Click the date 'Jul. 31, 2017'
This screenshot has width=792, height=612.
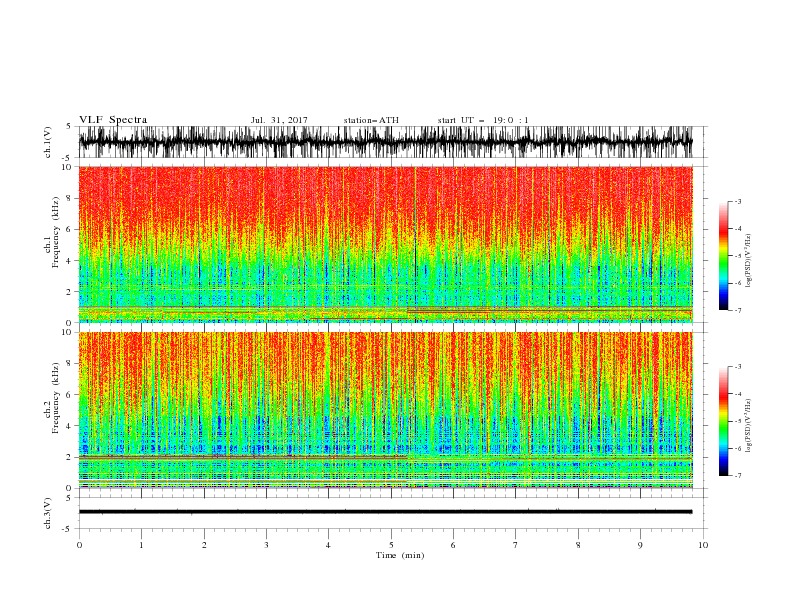[x=279, y=120]
